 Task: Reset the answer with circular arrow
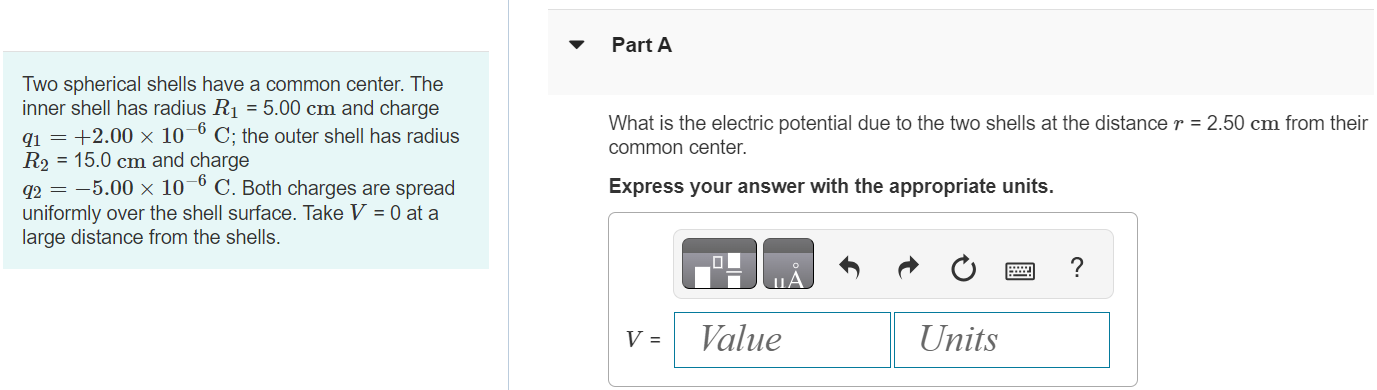pos(963,267)
